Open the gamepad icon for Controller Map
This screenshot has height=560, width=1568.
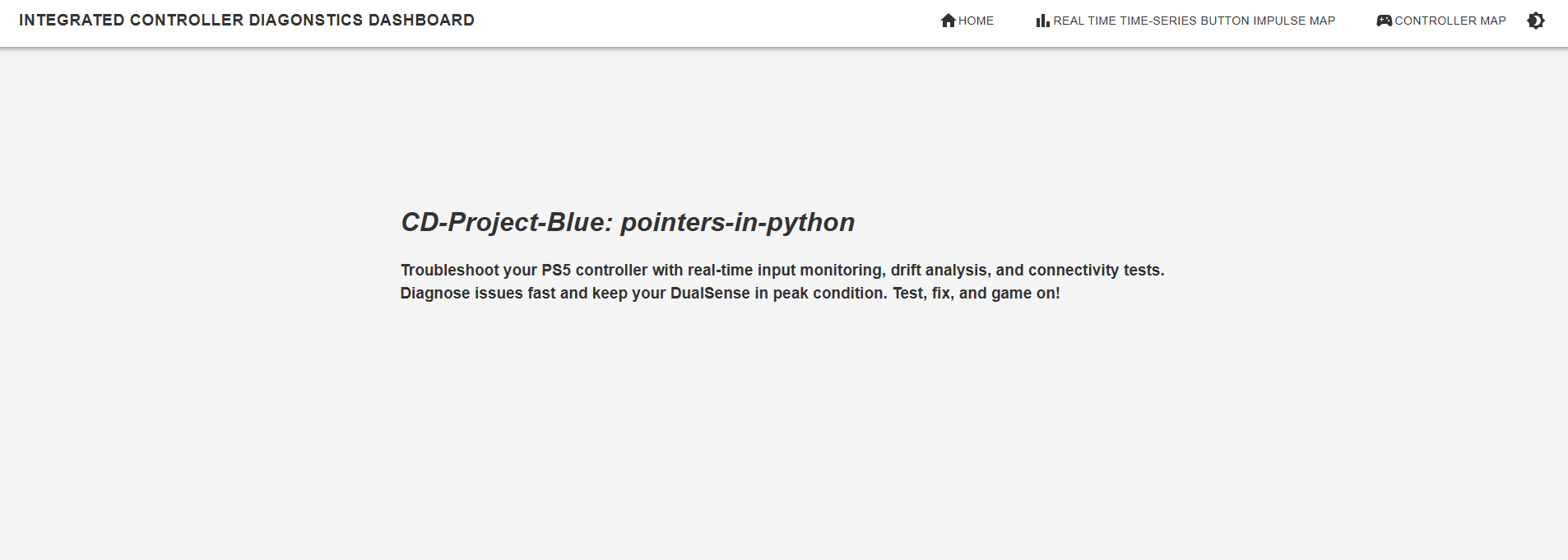pos(1384,21)
